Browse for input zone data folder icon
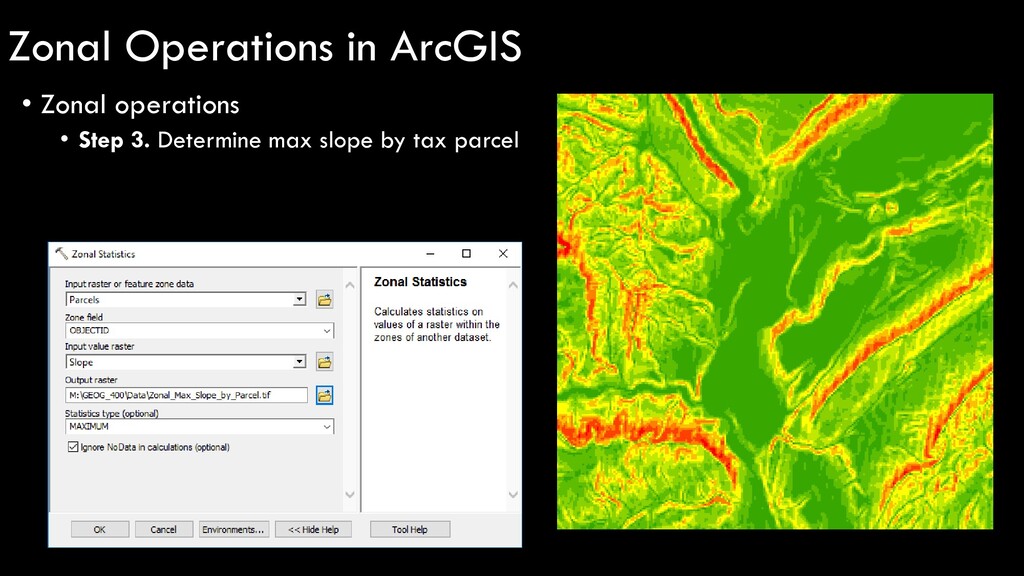Screen dimensions: 1024x576 coord(325,300)
